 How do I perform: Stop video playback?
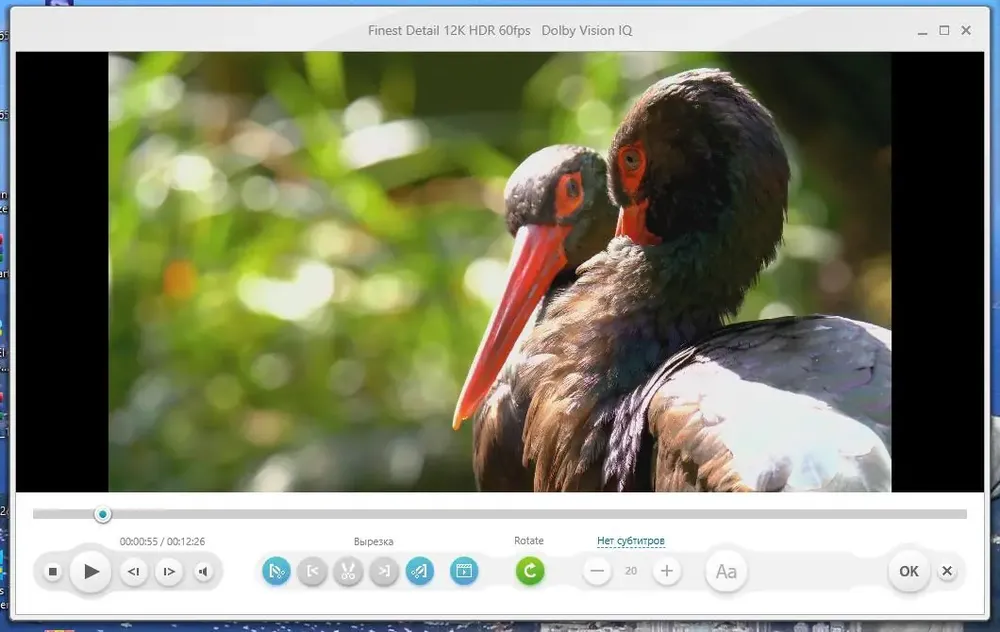(x=53, y=572)
